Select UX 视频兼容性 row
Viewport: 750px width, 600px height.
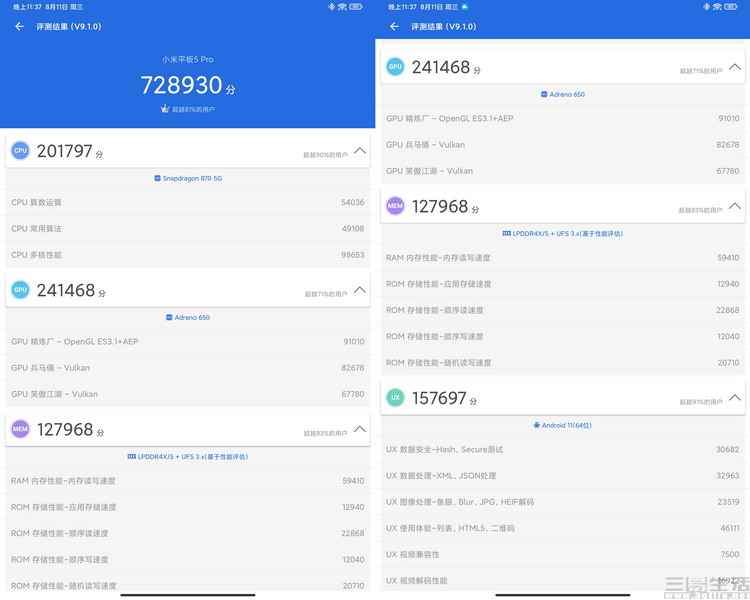(562, 555)
